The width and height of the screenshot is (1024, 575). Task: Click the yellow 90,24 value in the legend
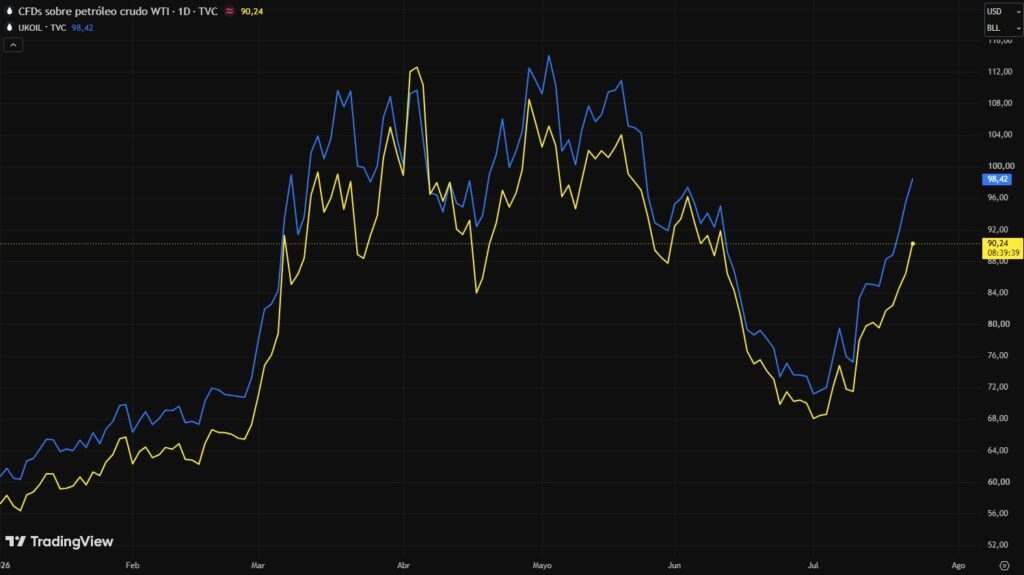tap(252, 11)
